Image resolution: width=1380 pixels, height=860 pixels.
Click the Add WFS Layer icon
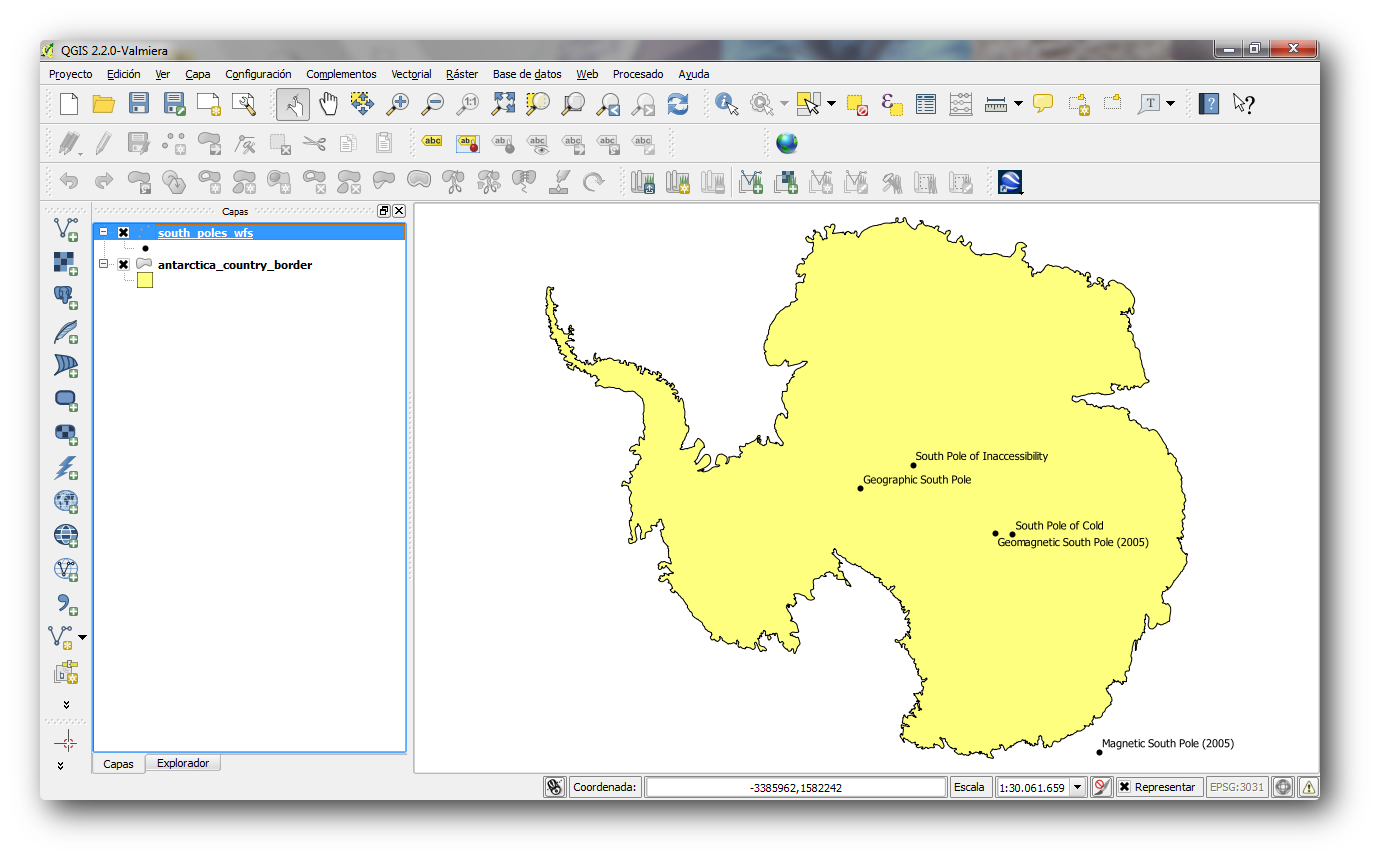[66, 569]
